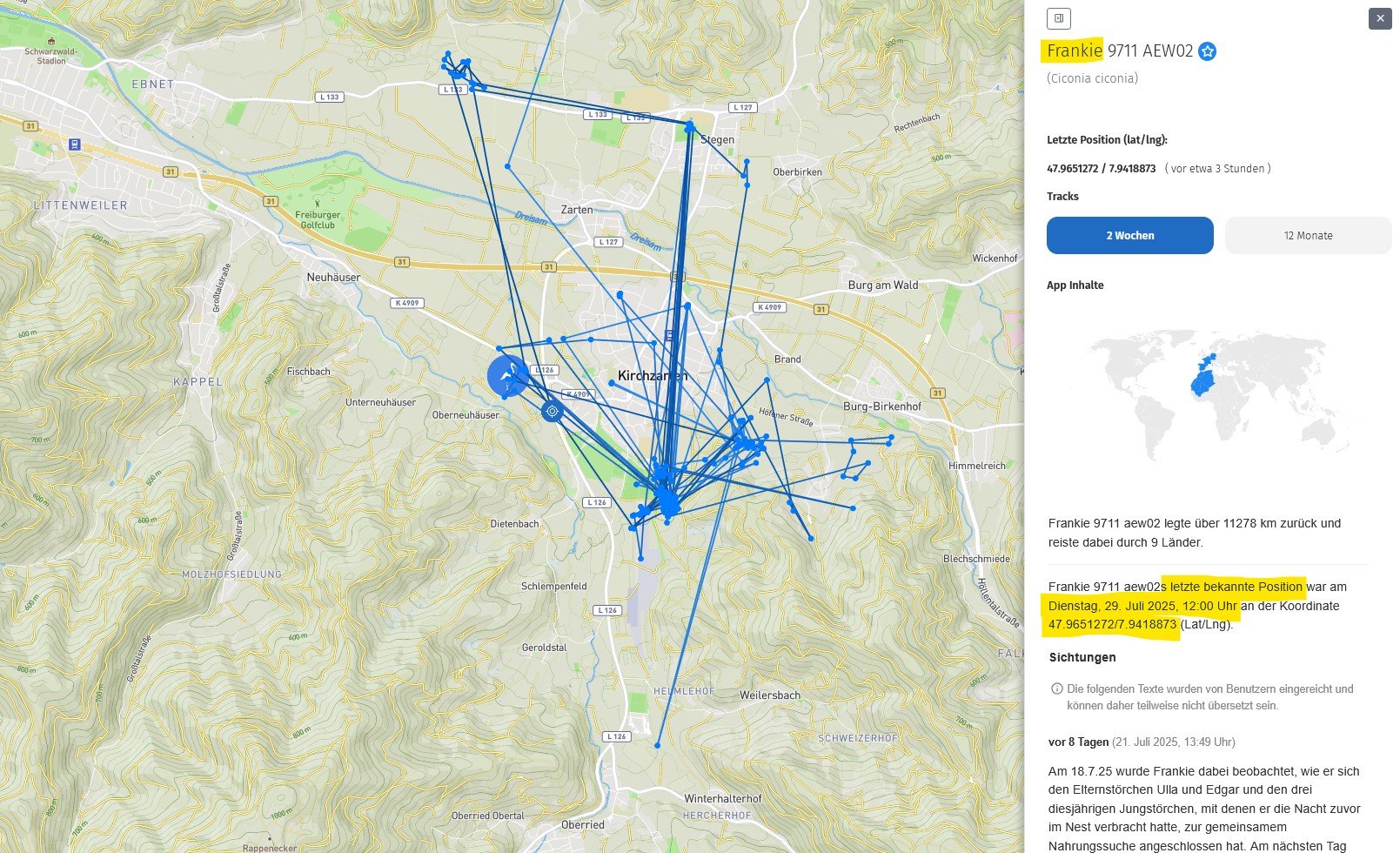This screenshot has width=1400, height=853.
Task: Select the 2 Wochen track range
Action: click(x=1129, y=236)
